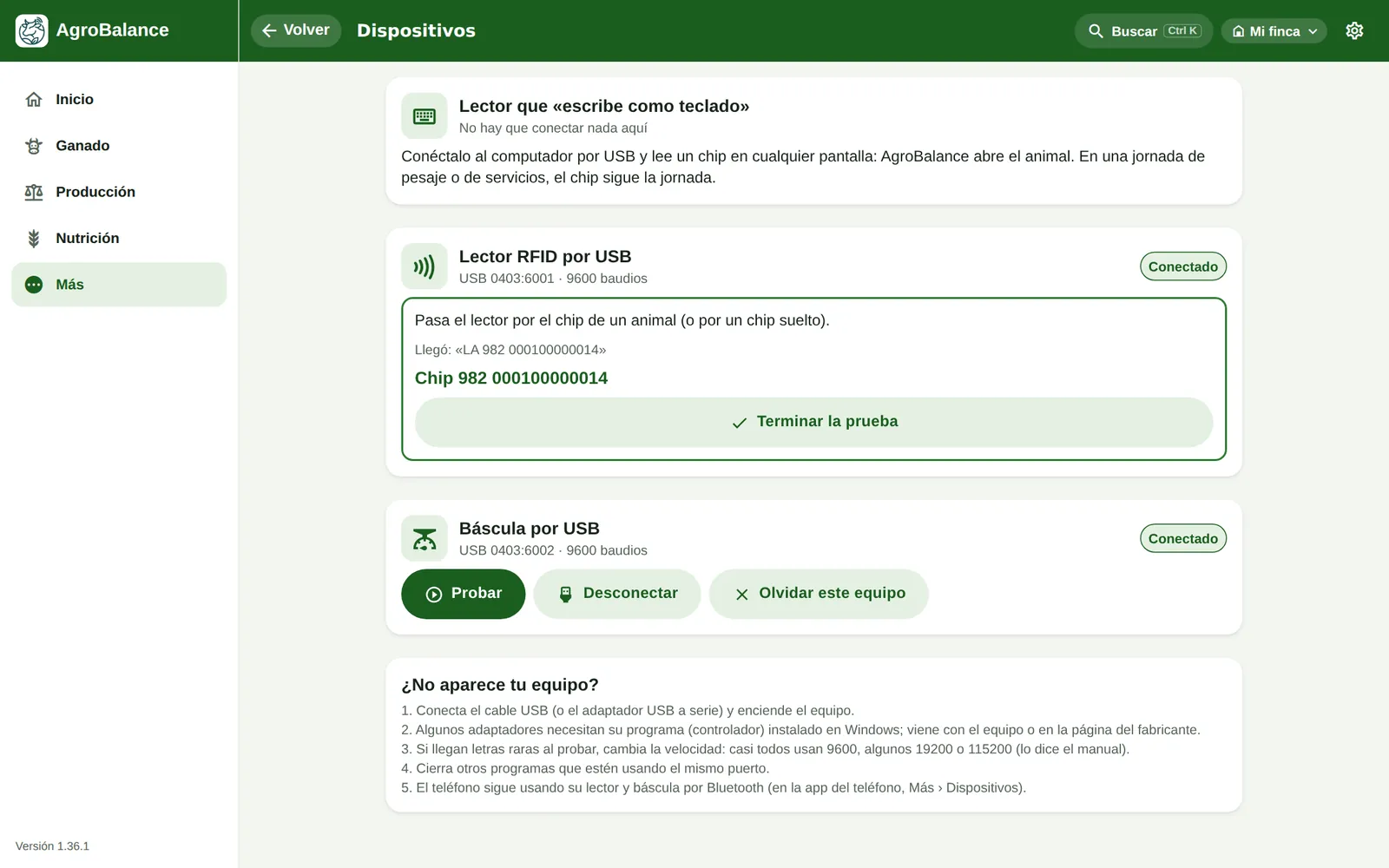This screenshot has height=868, width=1389.
Task: Click the No hay que conectar nada aquí text
Action: (x=553, y=128)
